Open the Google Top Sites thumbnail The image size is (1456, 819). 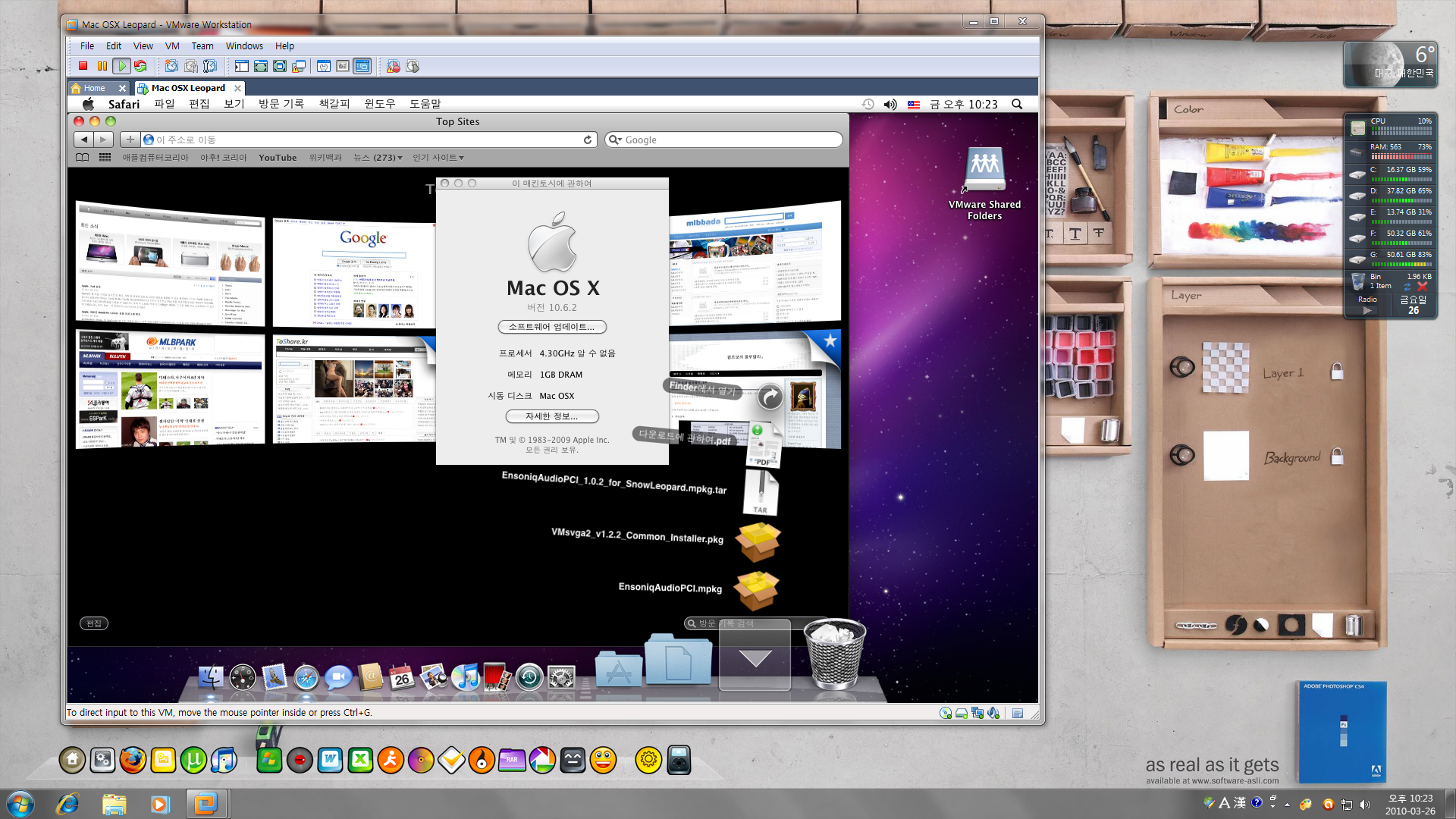pyautogui.click(x=354, y=273)
